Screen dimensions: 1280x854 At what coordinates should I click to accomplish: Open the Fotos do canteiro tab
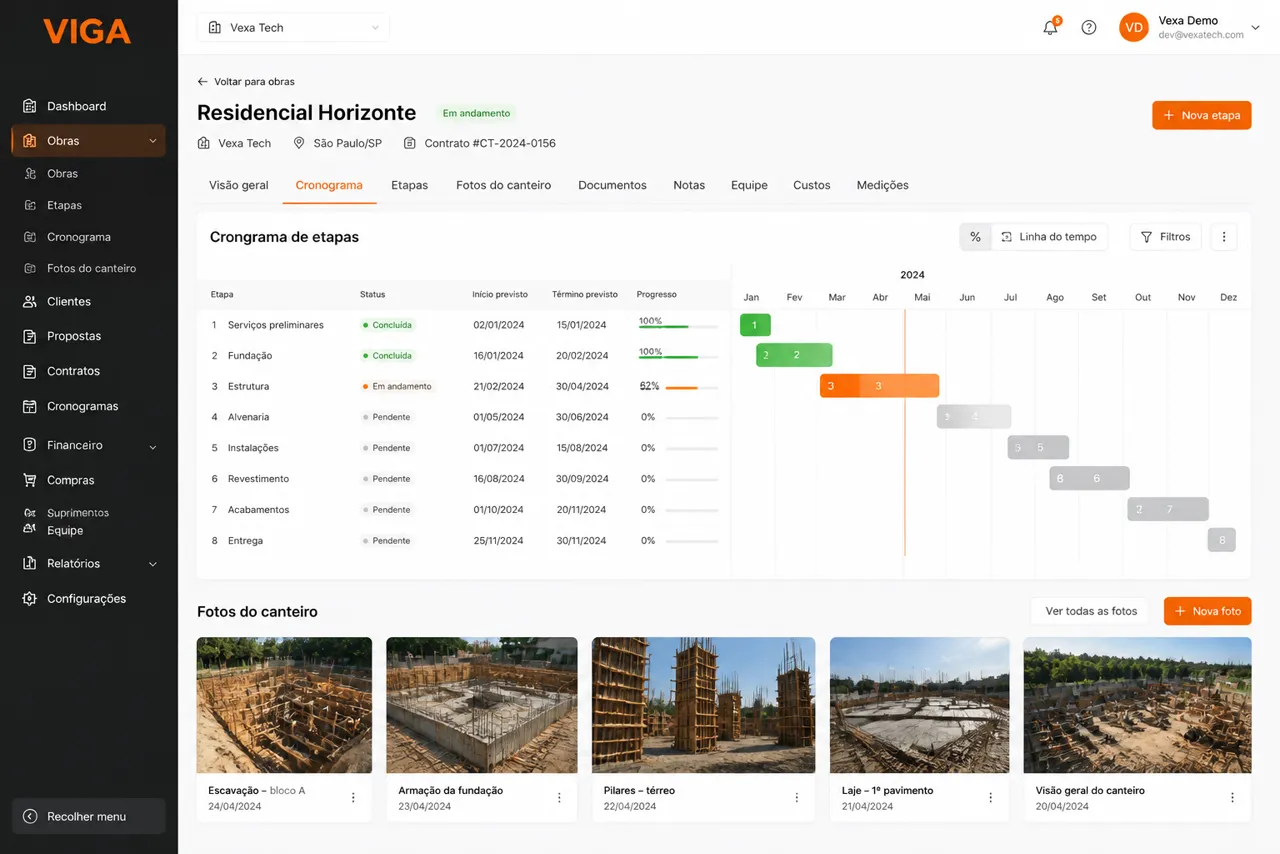pyautogui.click(x=503, y=185)
